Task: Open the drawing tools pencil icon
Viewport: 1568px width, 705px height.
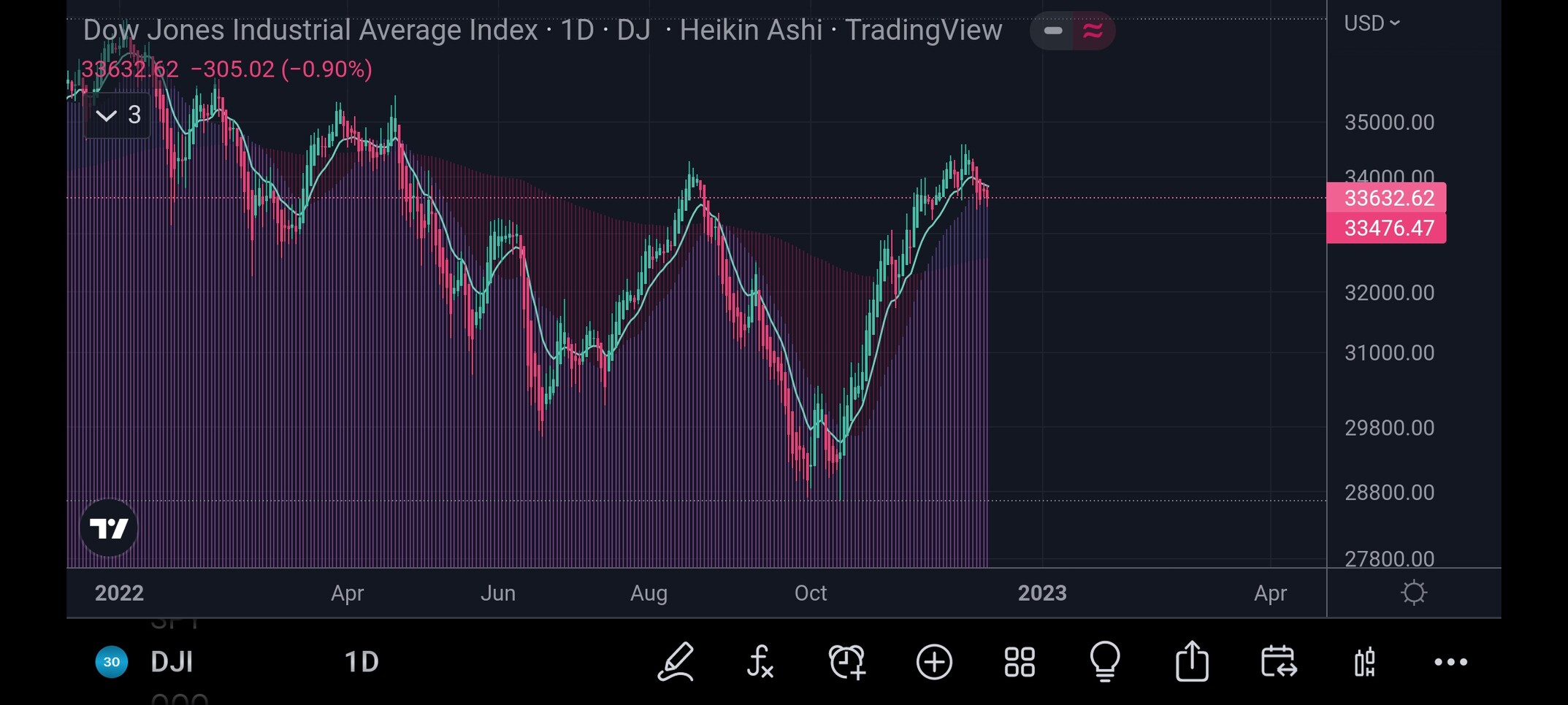Action: click(x=676, y=662)
